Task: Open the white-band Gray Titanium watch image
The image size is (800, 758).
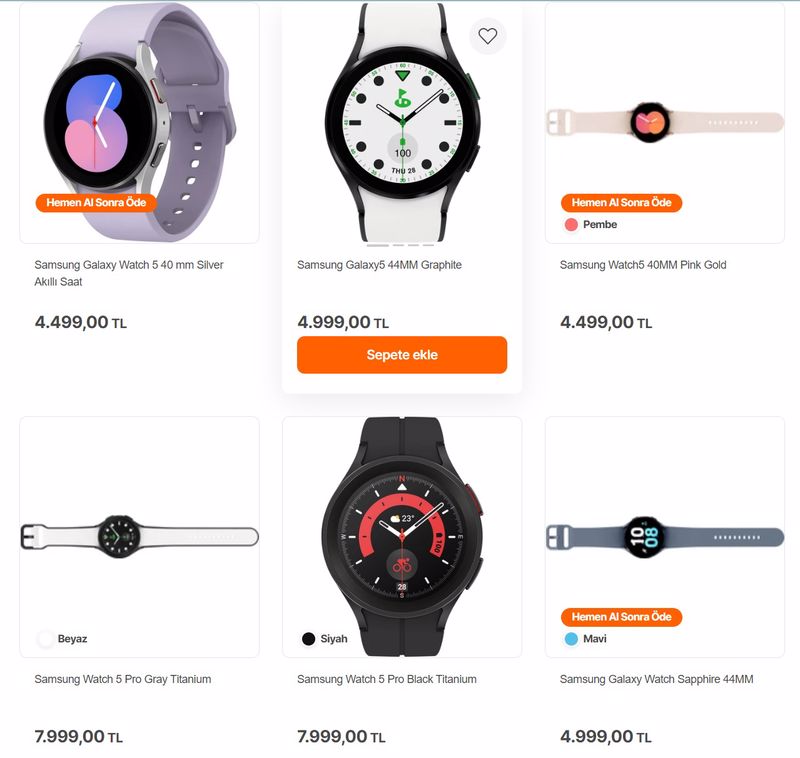Action: click(139, 537)
